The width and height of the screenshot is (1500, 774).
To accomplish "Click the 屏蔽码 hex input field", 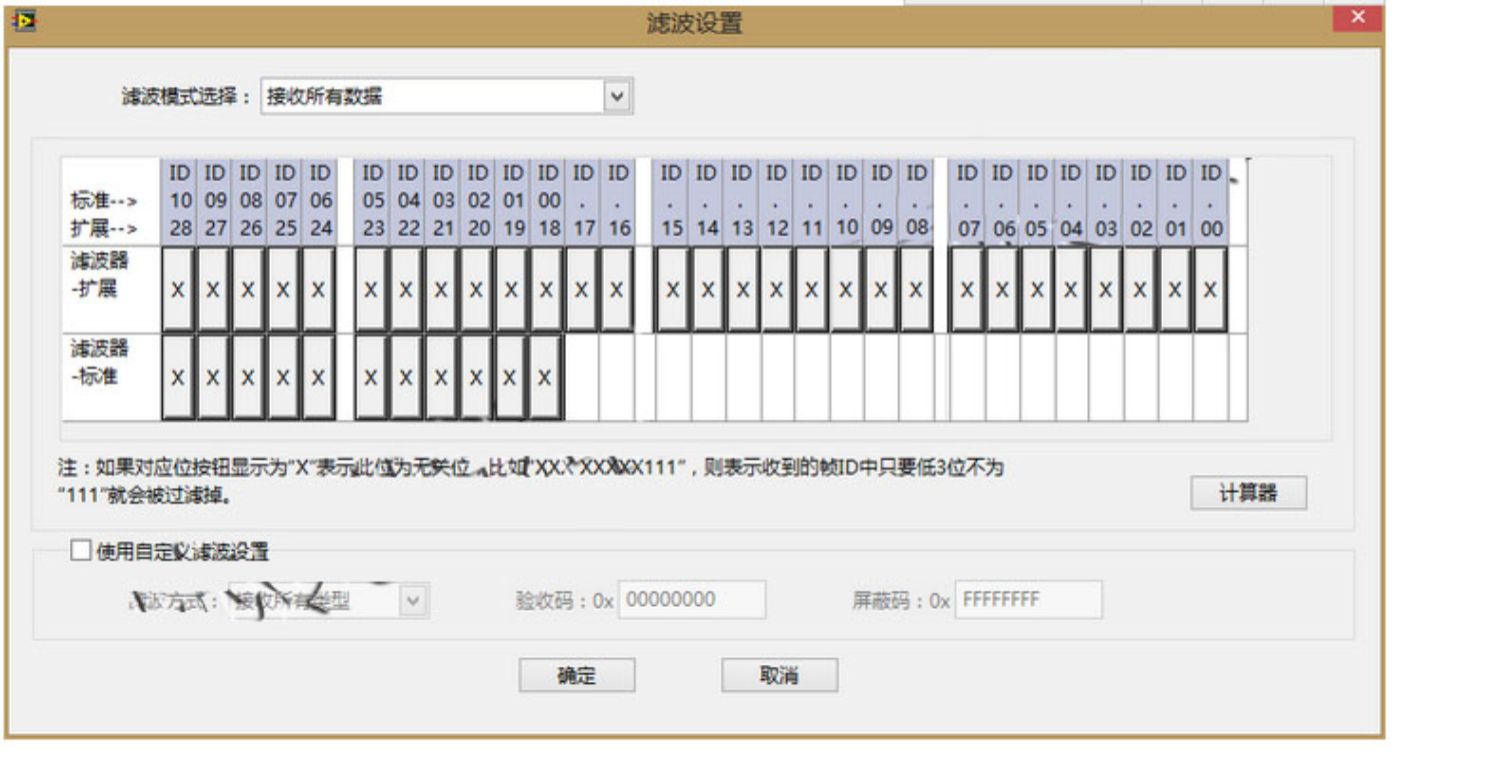I will pos(1029,600).
